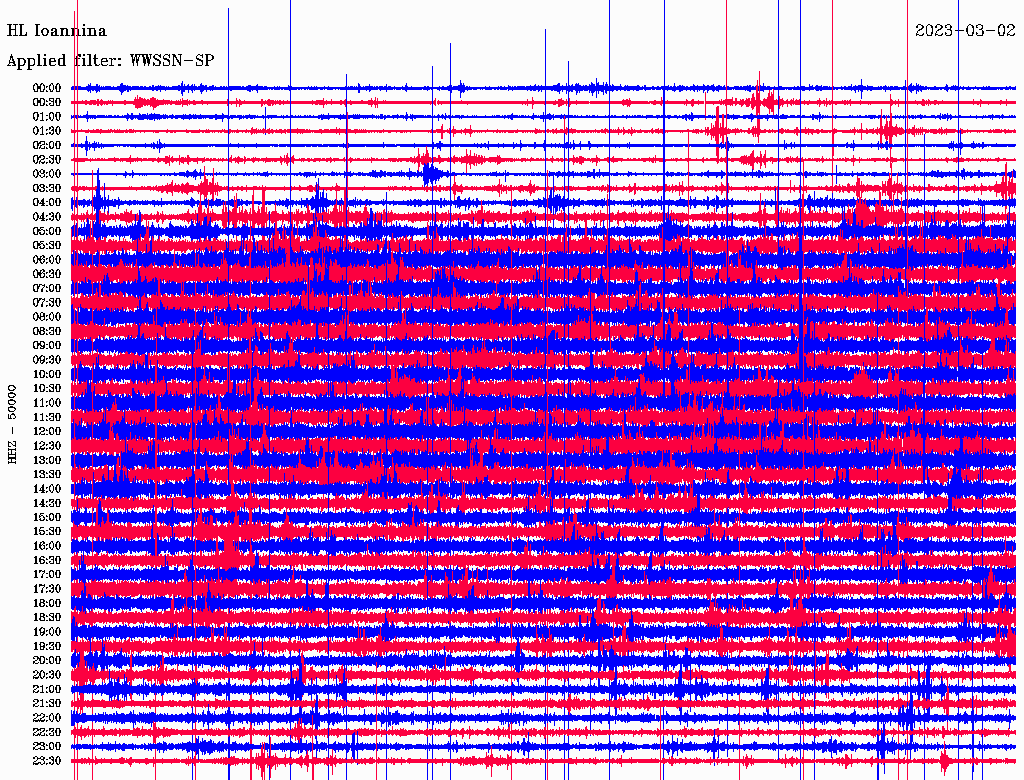This screenshot has width=1024, height=780.
Task: Select the 08:00 time row label
Action: [x=47, y=317]
